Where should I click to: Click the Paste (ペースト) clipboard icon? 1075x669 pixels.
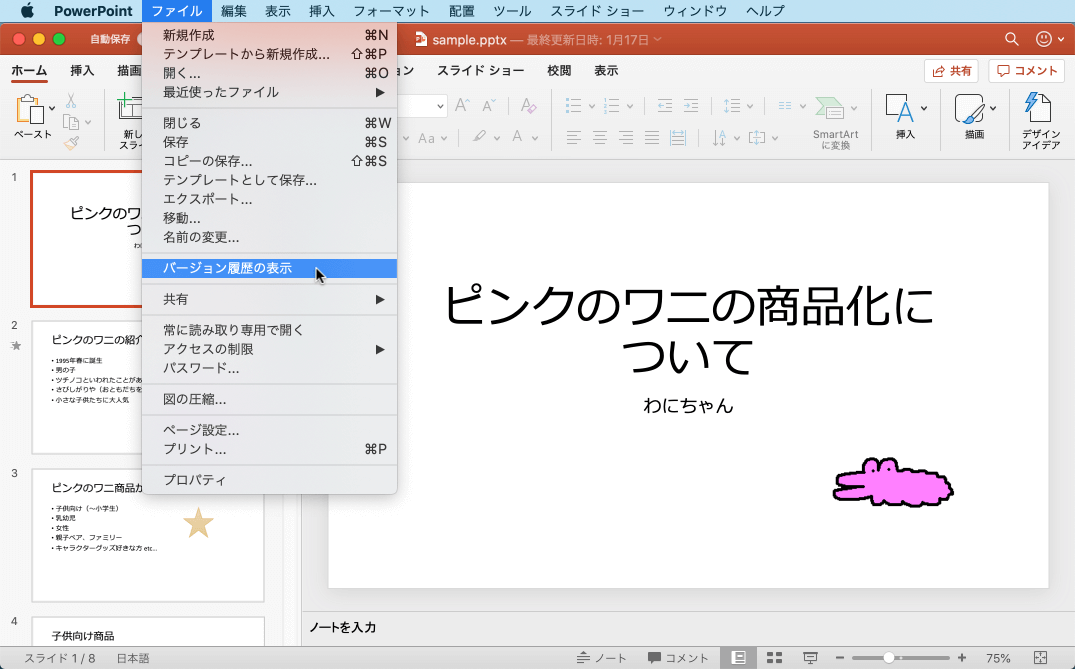point(28,111)
